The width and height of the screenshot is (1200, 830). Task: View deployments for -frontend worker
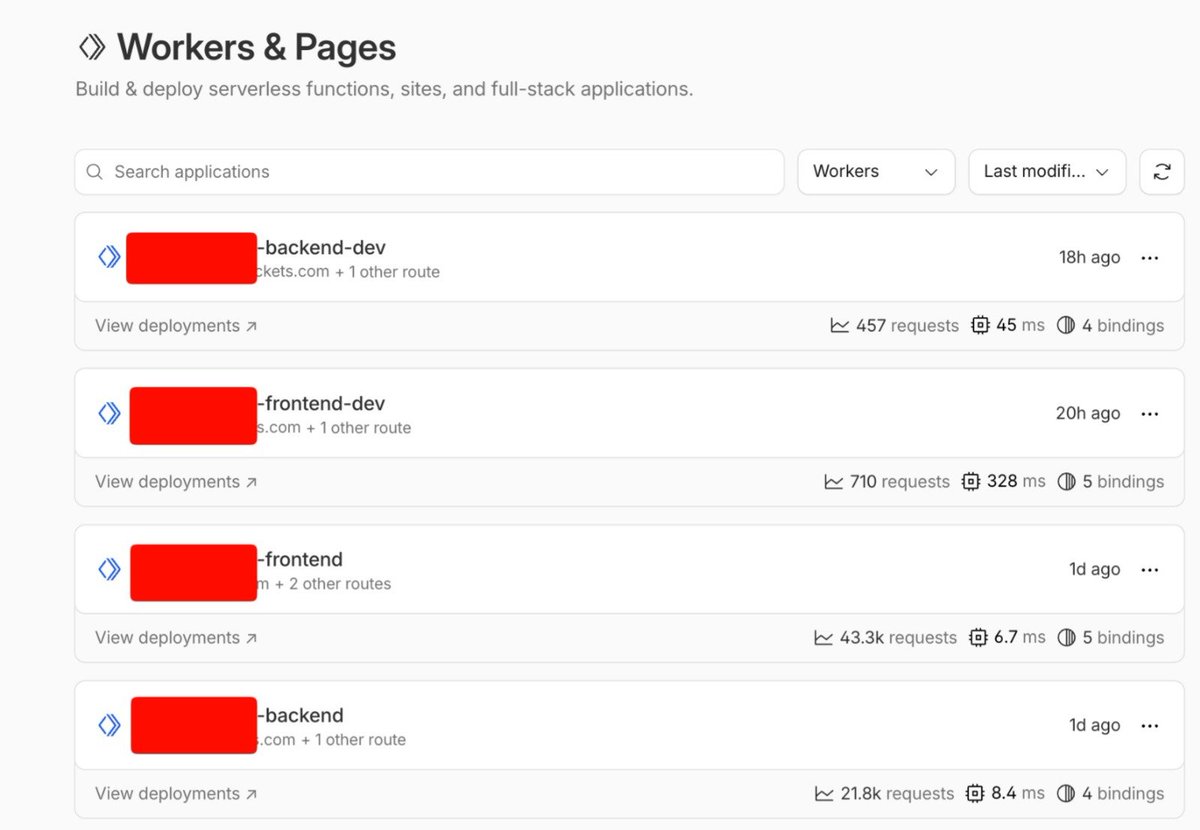pyautogui.click(x=176, y=638)
